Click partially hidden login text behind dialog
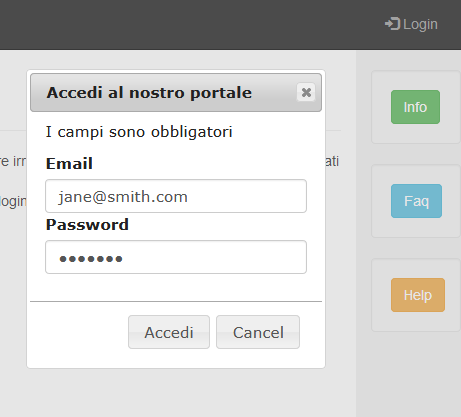The image size is (461, 417). 13,201
